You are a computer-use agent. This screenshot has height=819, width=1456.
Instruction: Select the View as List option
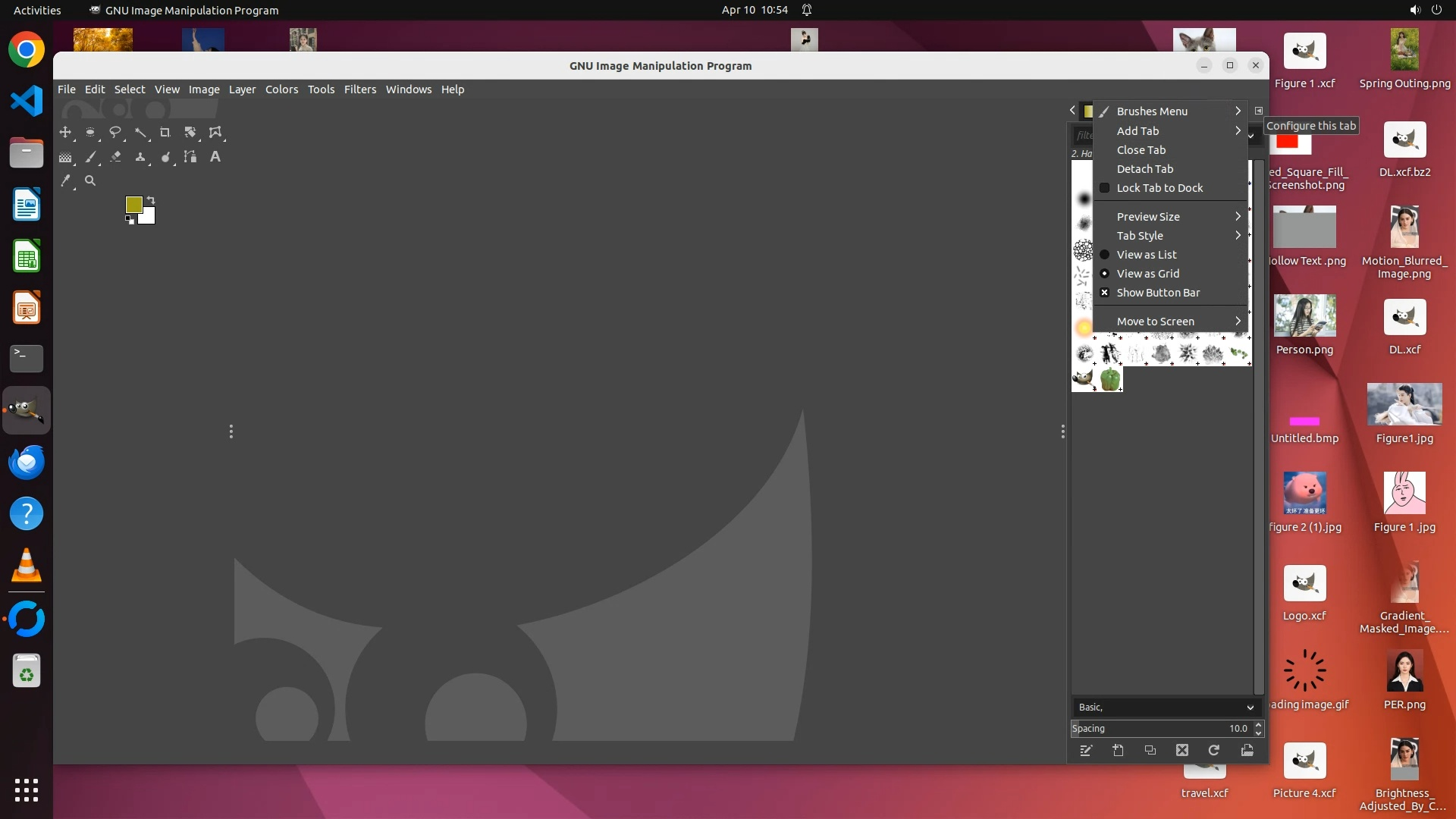tap(1146, 255)
